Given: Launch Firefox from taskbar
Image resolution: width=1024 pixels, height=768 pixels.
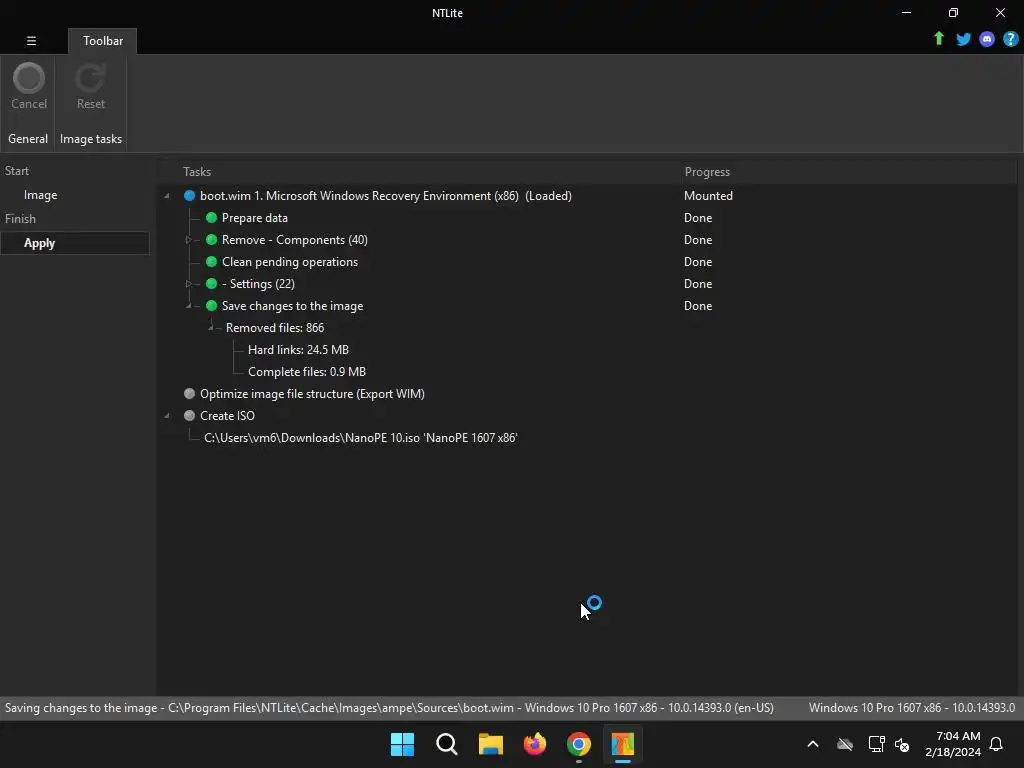Looking at the screenshot, I should tap(535, 744).
